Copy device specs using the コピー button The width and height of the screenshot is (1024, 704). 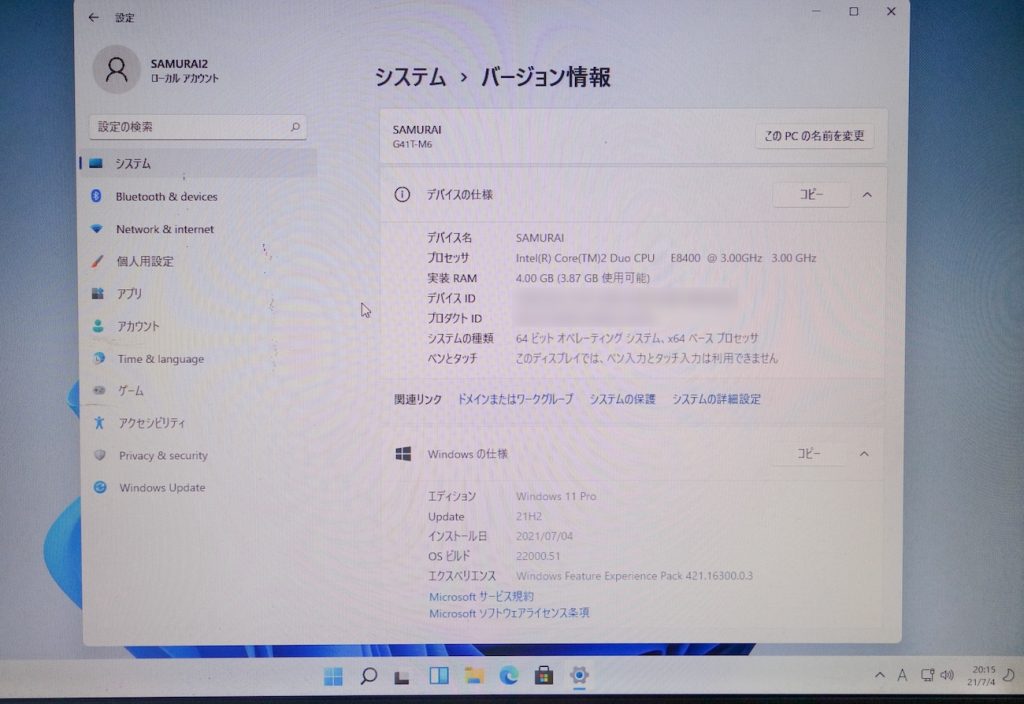pos(812,195)
